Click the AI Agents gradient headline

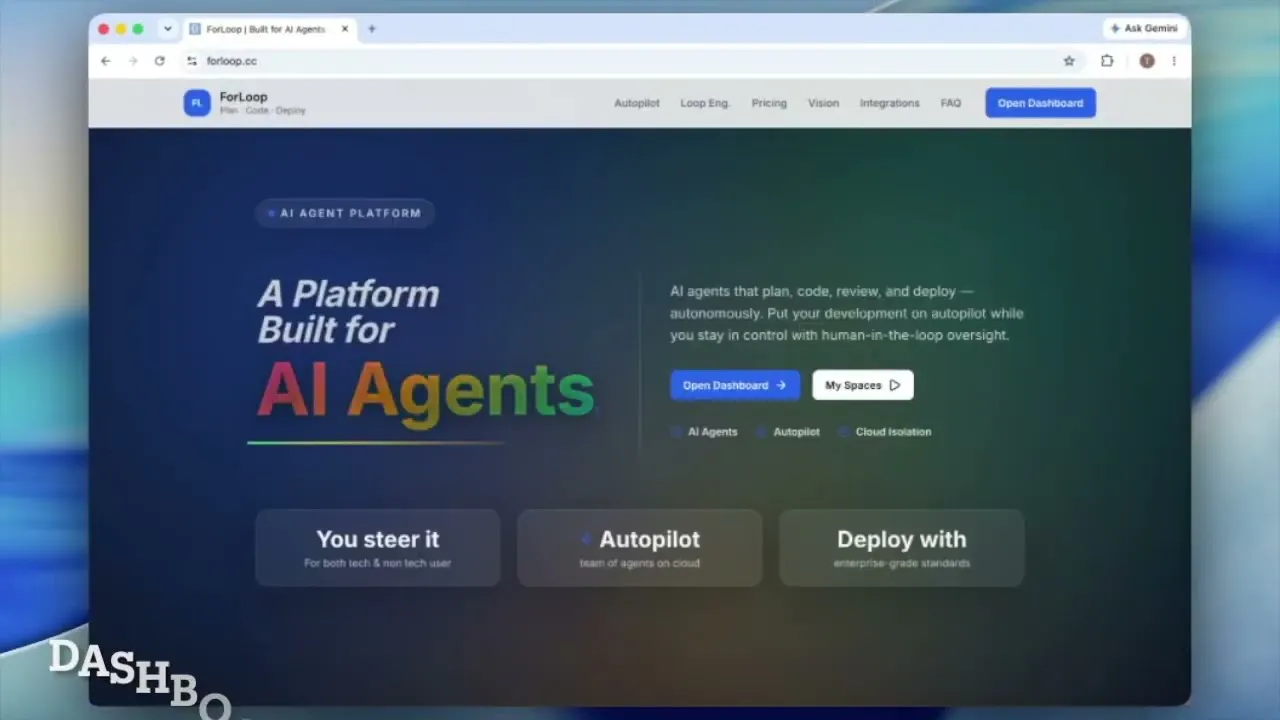[426, 390]
